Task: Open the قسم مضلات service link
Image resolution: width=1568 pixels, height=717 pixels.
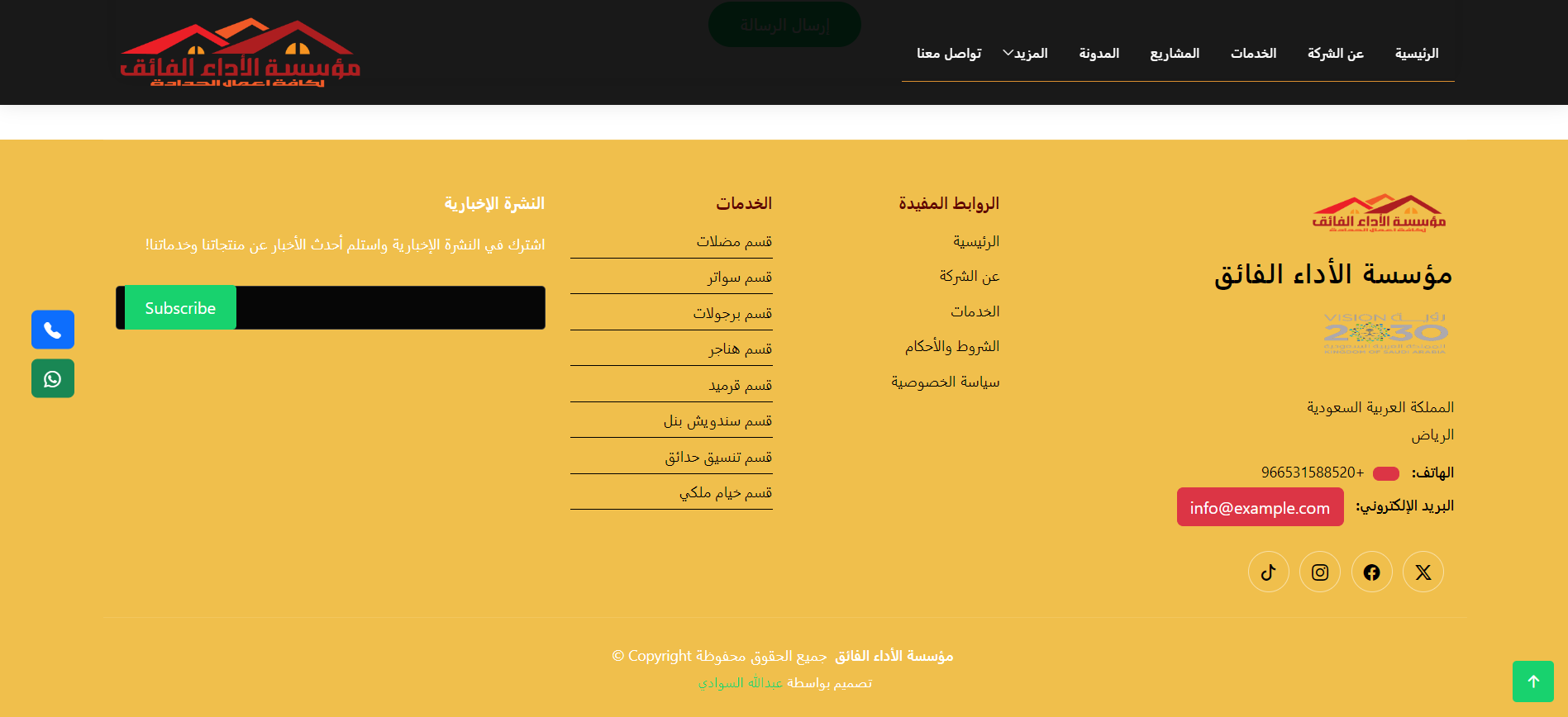Action: point(733,241)
